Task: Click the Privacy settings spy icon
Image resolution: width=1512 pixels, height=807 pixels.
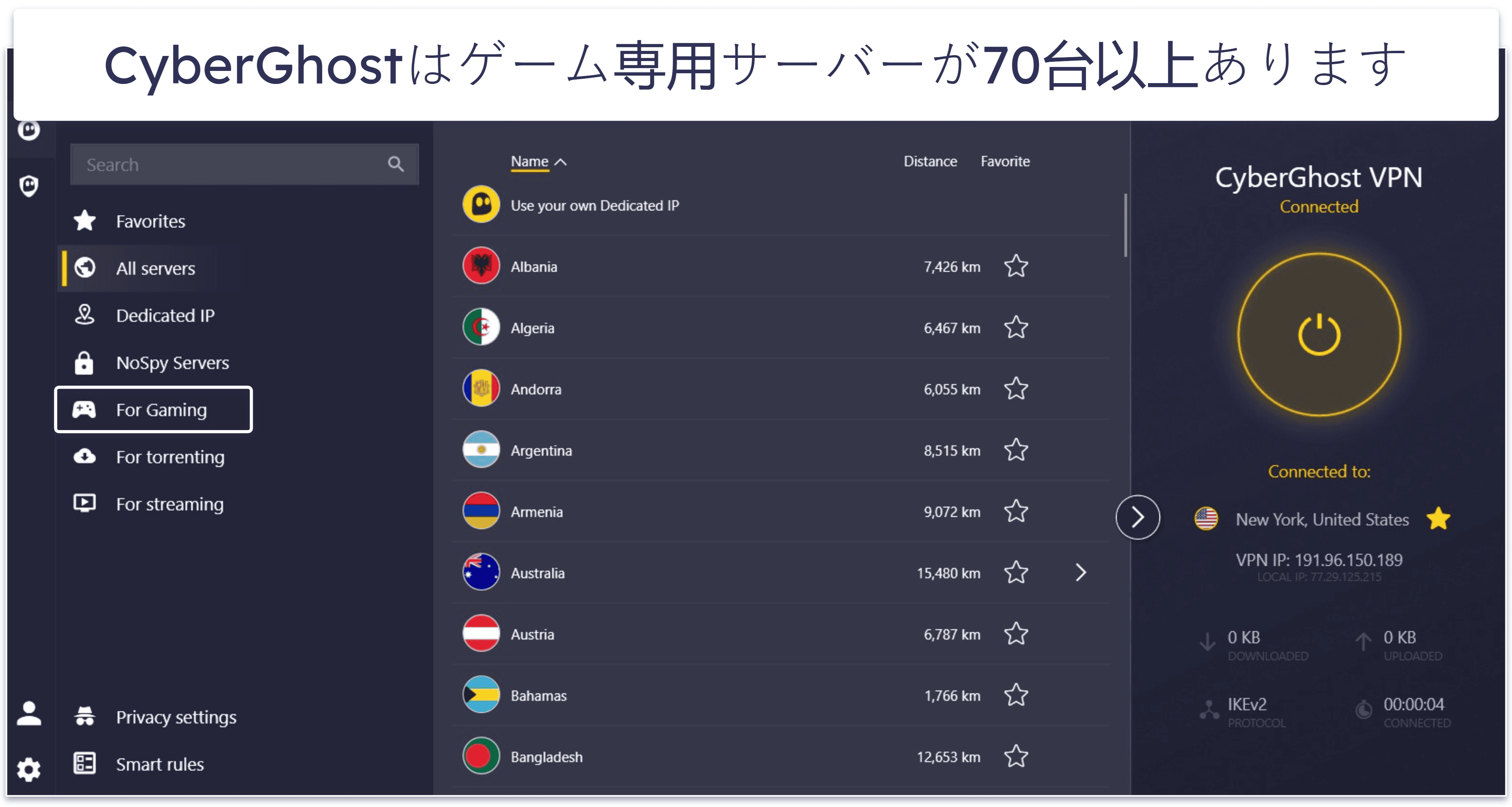Action: coord(85,716)
